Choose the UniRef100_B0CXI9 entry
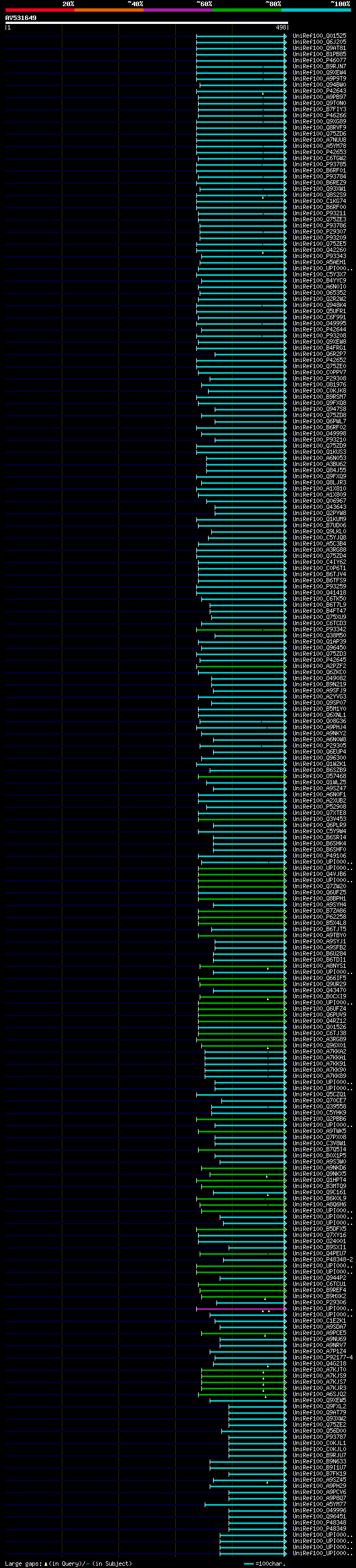The image size is (356, 1568). [x=319, y=996]
